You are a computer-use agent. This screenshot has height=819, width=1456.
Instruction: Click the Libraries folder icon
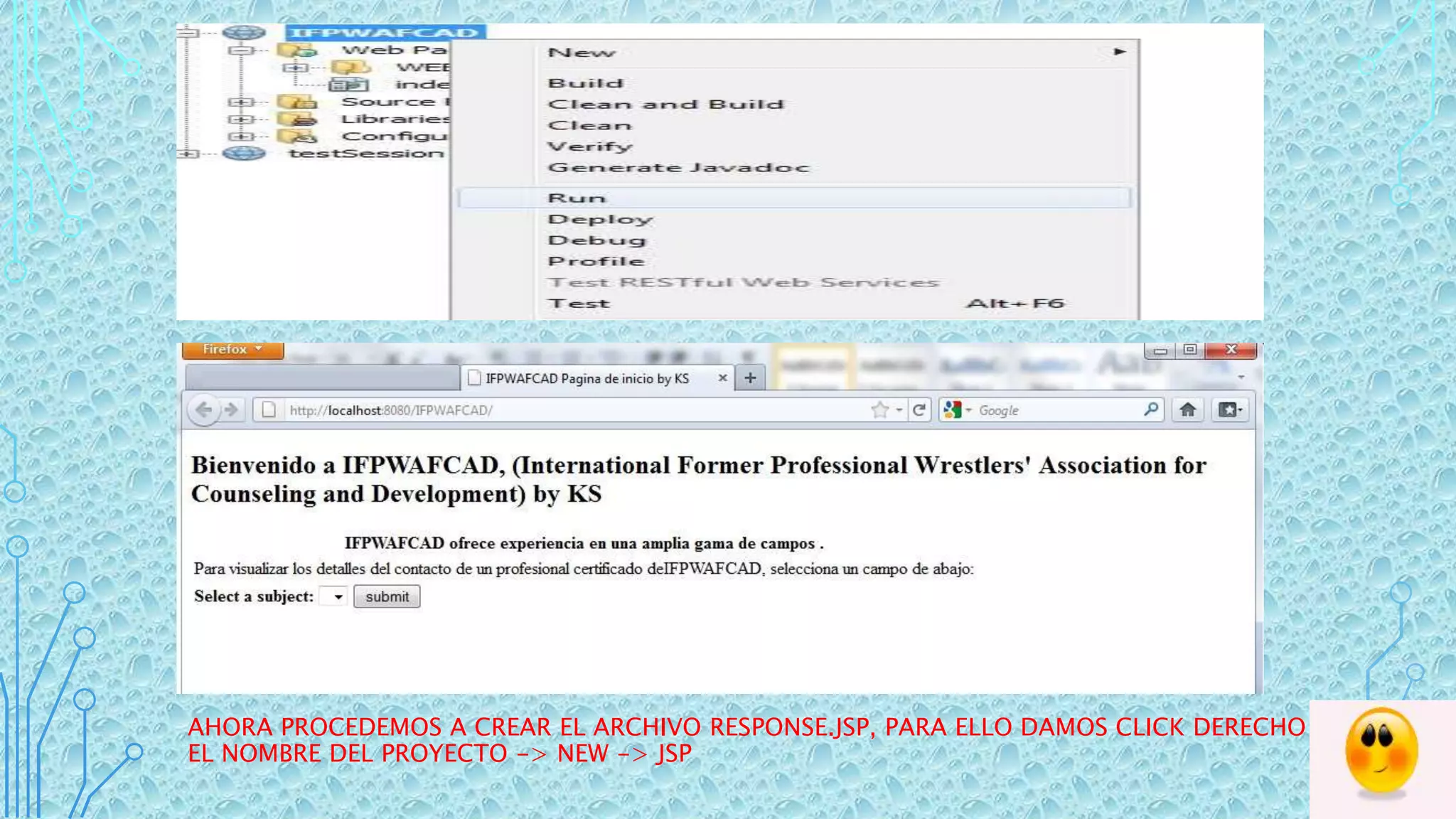click(297, 119)
